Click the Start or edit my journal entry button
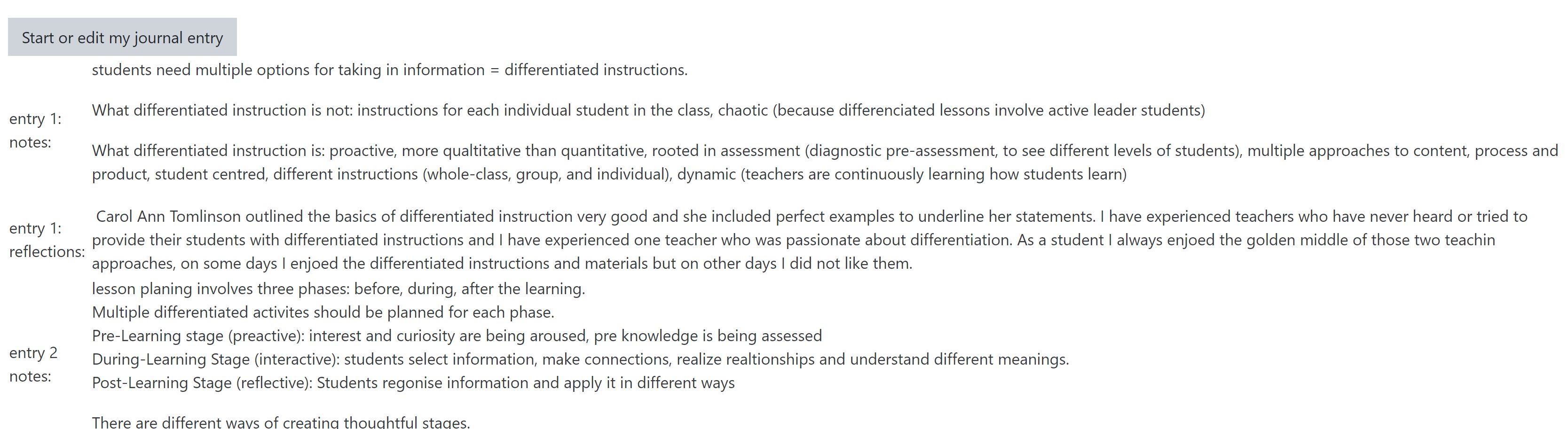Viewport: 1568px width, 429px height. [x=122, y=38]
